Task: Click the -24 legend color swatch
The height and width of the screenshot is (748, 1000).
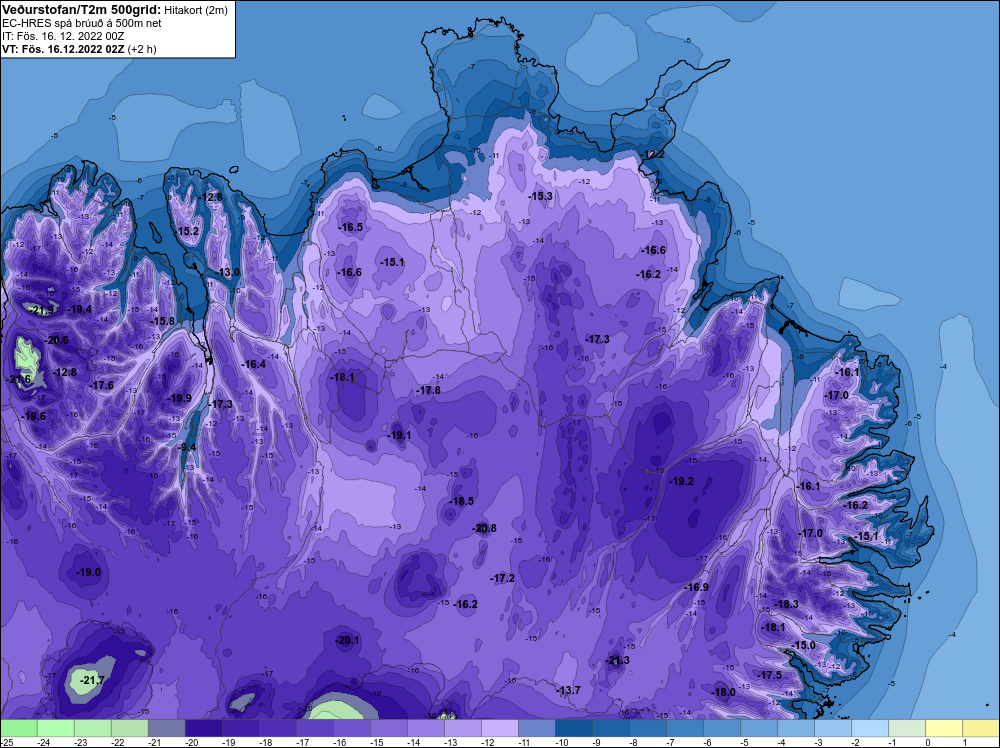Action: pos(55,728)
